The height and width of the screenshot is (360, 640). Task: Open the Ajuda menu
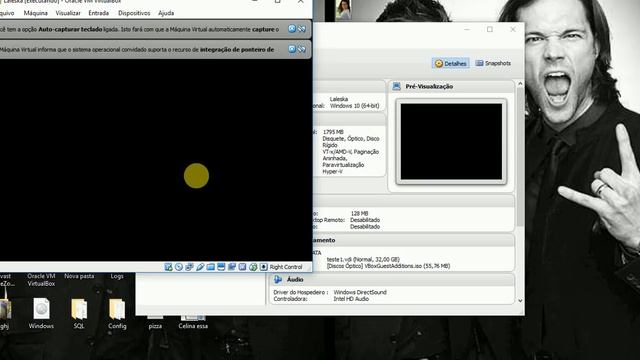166,13
